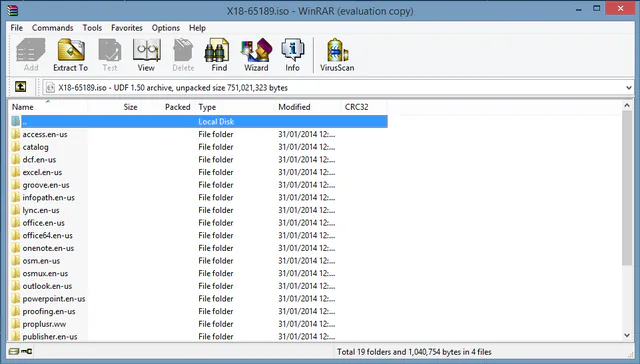Select the groove.en-us folder icon
The image size is (640, 364).
pyautogui.click(x=16, y=185)
